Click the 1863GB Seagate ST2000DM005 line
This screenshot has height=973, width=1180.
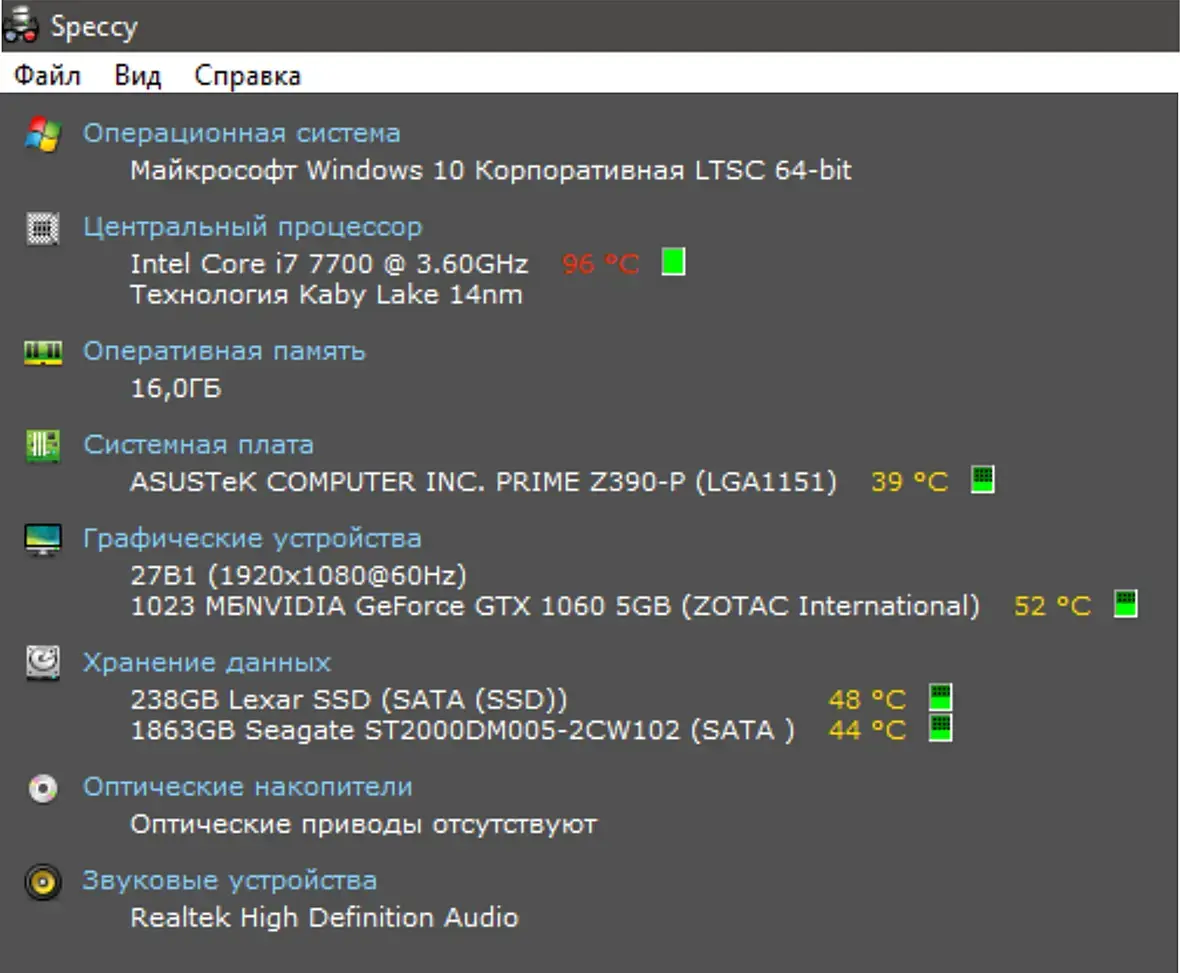coord(462,730)
